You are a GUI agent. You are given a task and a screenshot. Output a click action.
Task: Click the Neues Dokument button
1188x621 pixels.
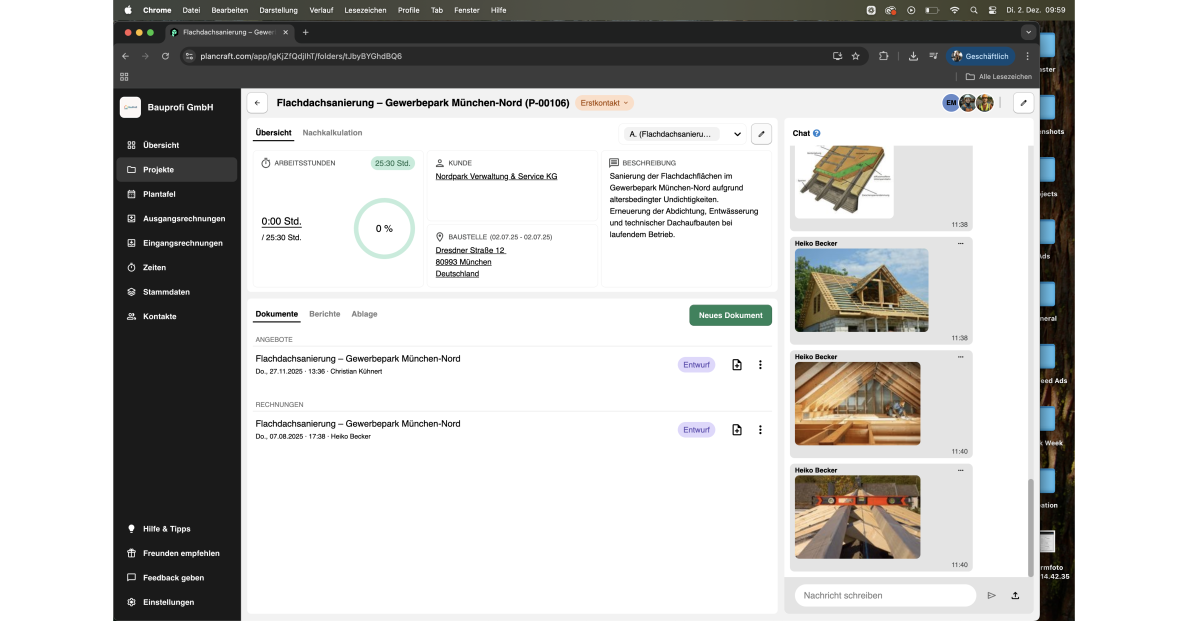point(730,315)
